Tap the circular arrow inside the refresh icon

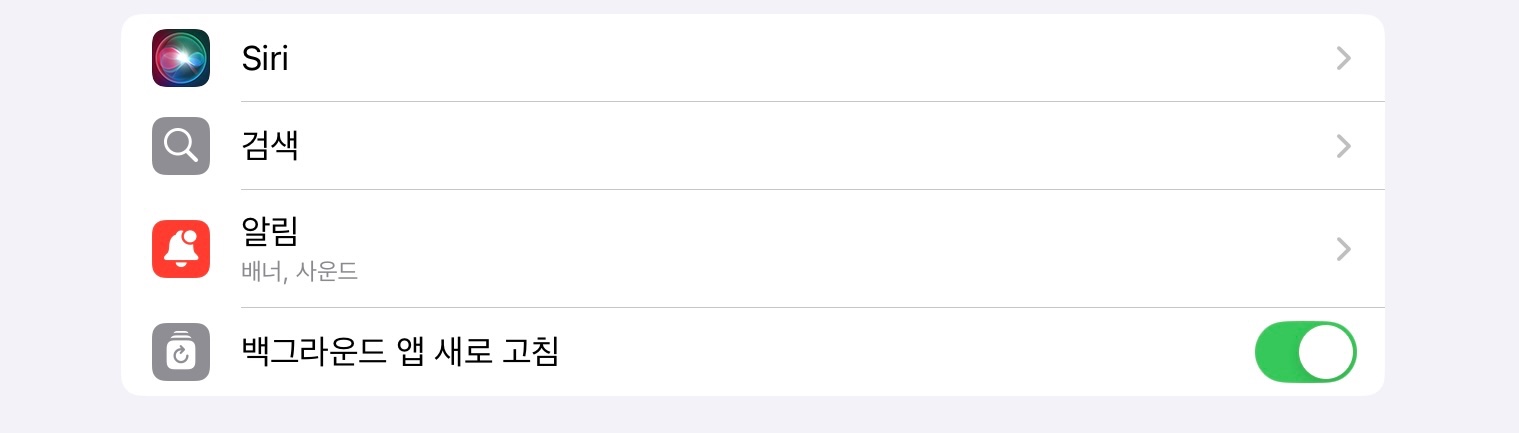181,356
